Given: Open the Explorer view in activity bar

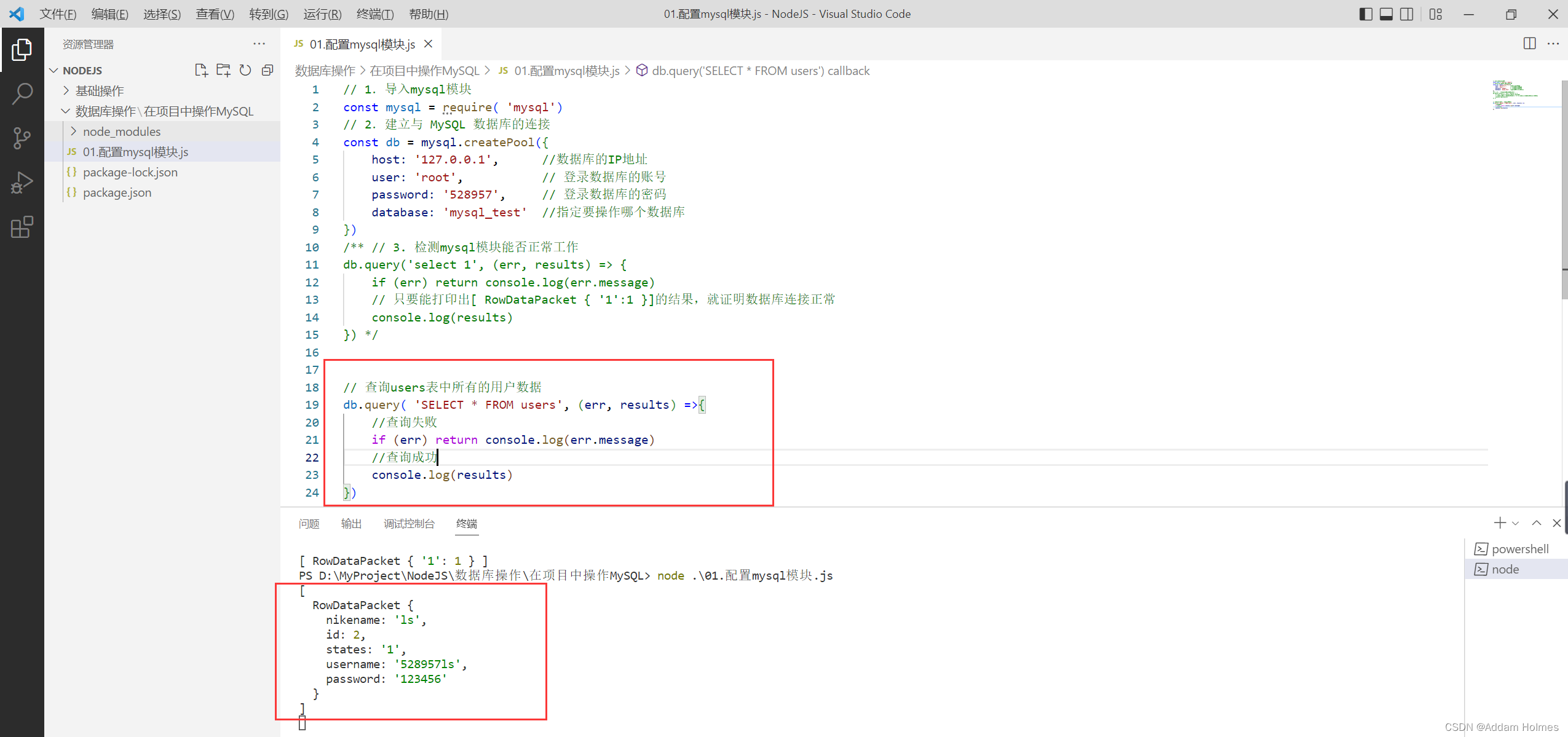Looking at the screenshot, I should pyautogui.click(x=22, y=50).
